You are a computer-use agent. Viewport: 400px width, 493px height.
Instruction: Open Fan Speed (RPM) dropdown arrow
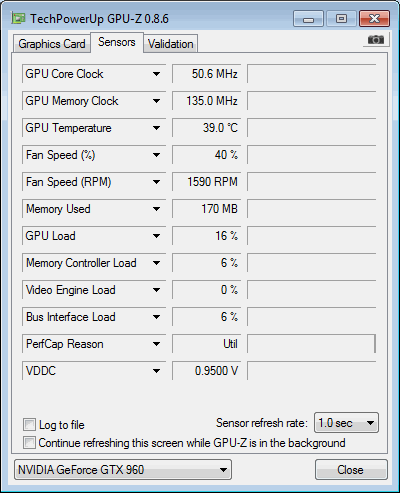pyautogui.click(x=156, y=182)
